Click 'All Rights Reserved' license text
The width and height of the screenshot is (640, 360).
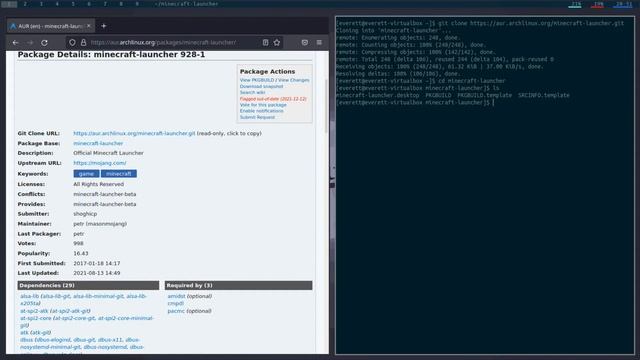click(x=98, y=184)
